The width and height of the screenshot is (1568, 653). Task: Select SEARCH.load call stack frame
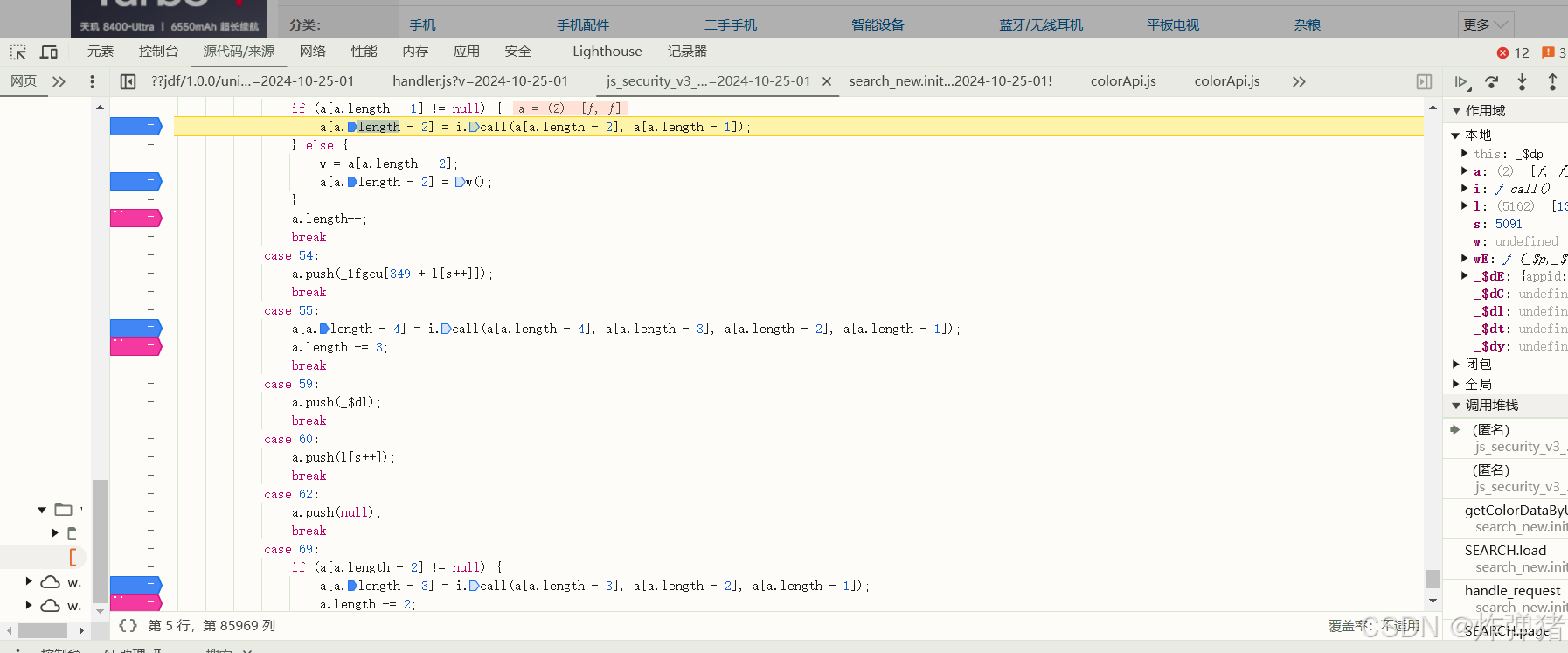point(1506,559)
